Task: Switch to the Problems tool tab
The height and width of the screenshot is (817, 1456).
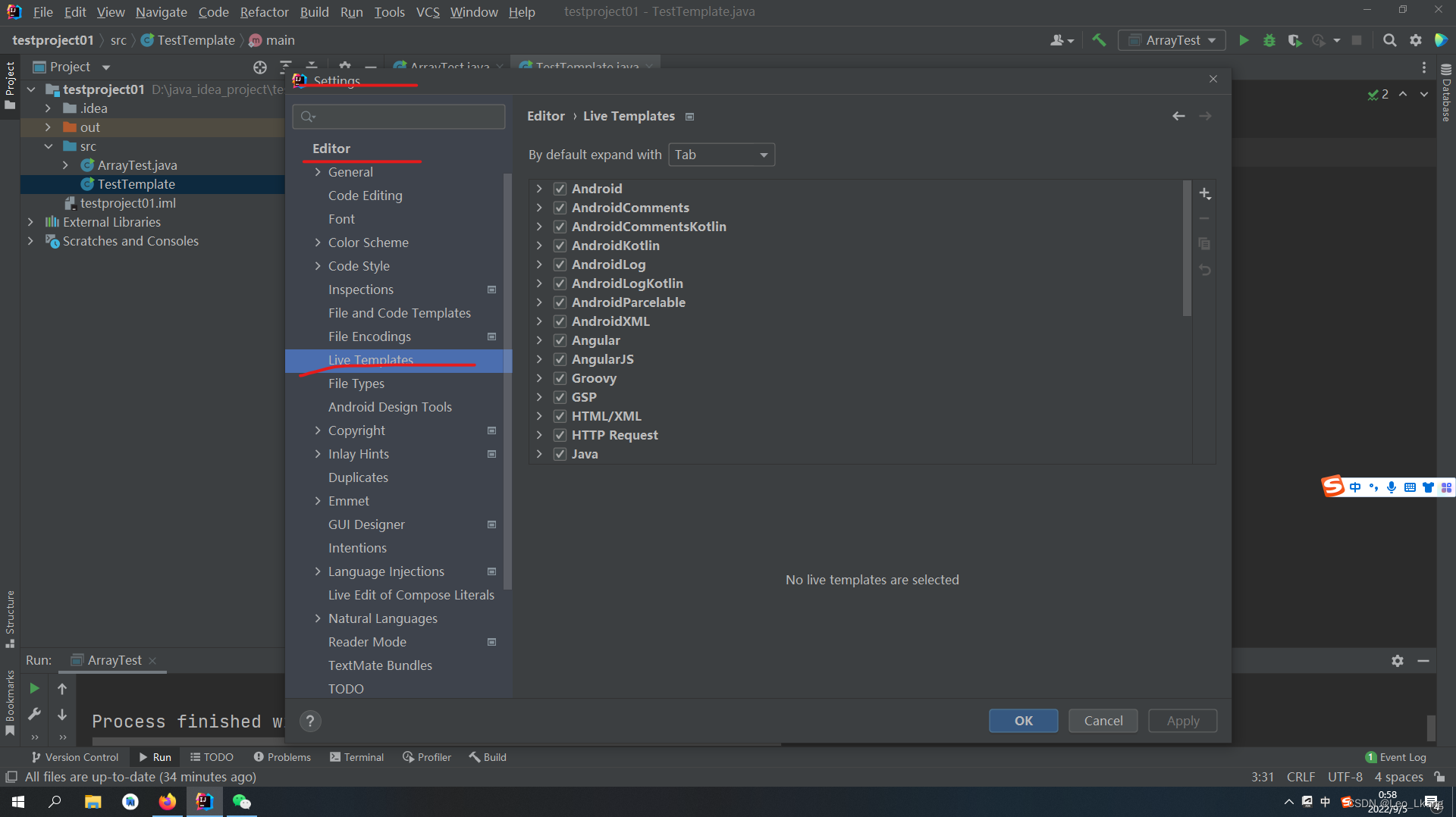Action: [x=282, y=757]
